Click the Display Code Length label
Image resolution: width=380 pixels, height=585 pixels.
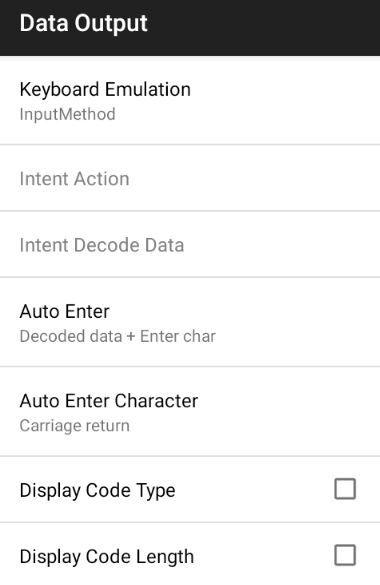coord(107,557)
